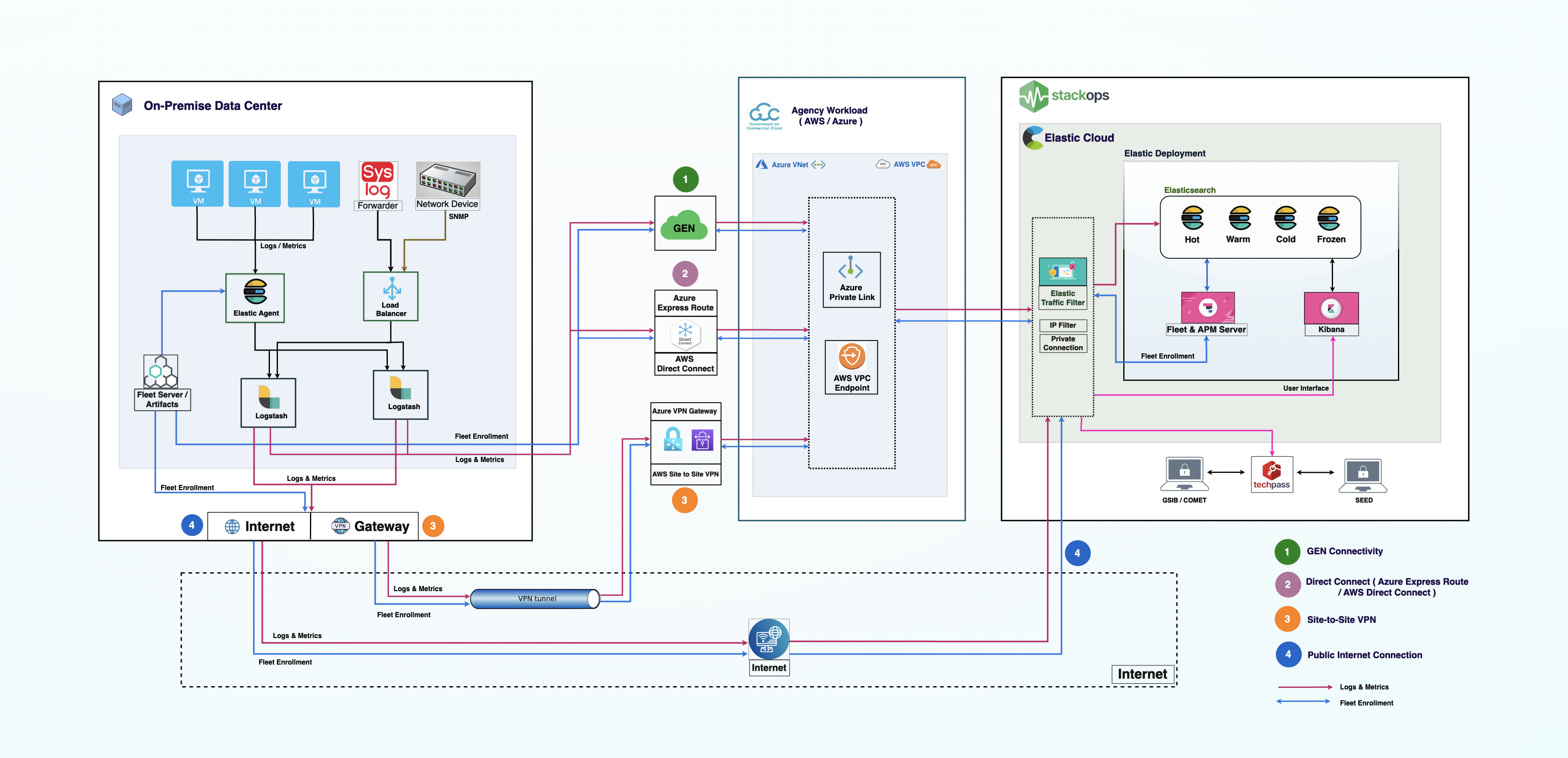The width and height of the screenshot is (1568, 758).
Task: Select the AWS Direct Connect icon
Action: click(685, 334)
